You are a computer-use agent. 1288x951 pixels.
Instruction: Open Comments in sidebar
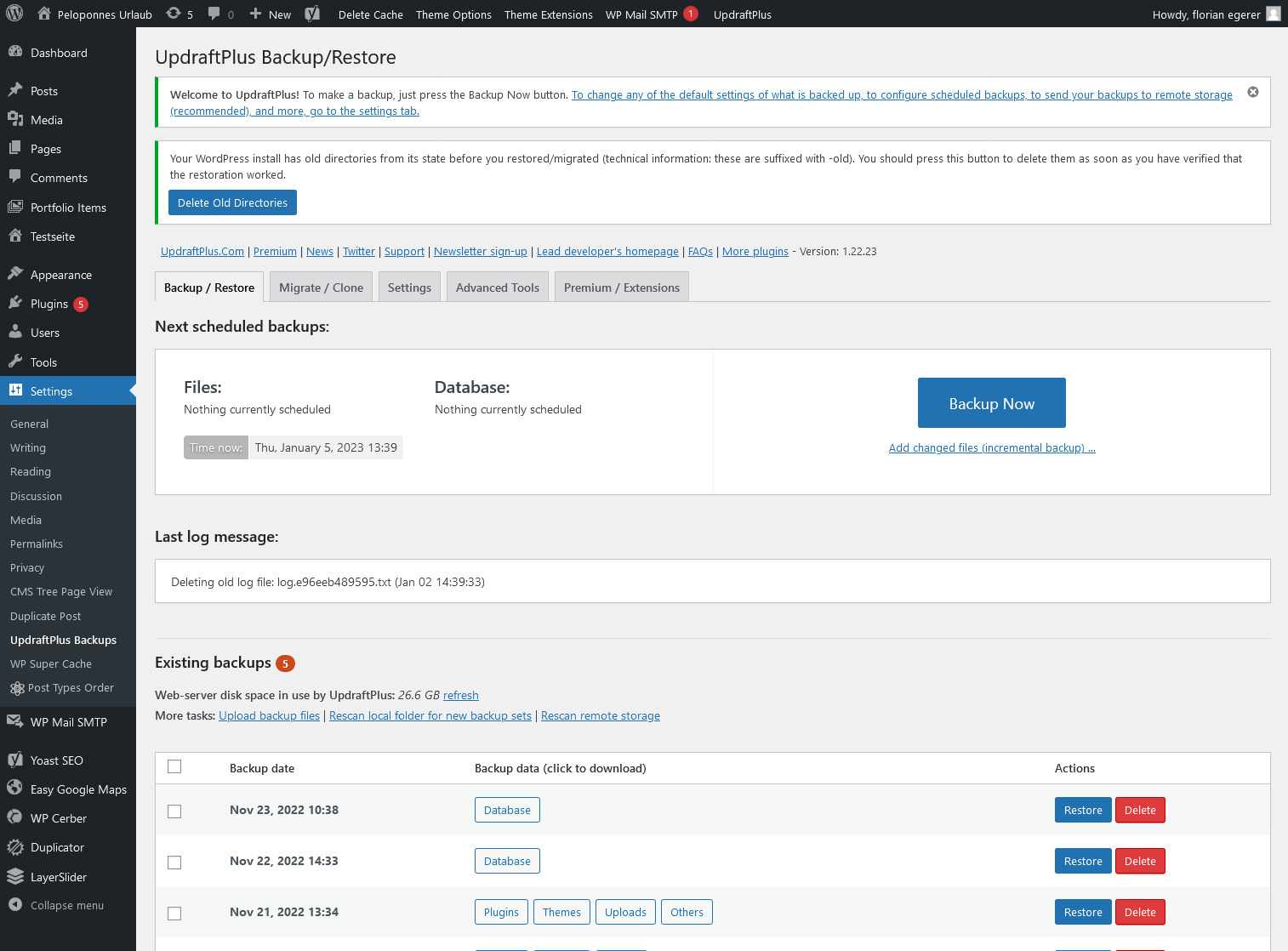(x=68, y=178)
